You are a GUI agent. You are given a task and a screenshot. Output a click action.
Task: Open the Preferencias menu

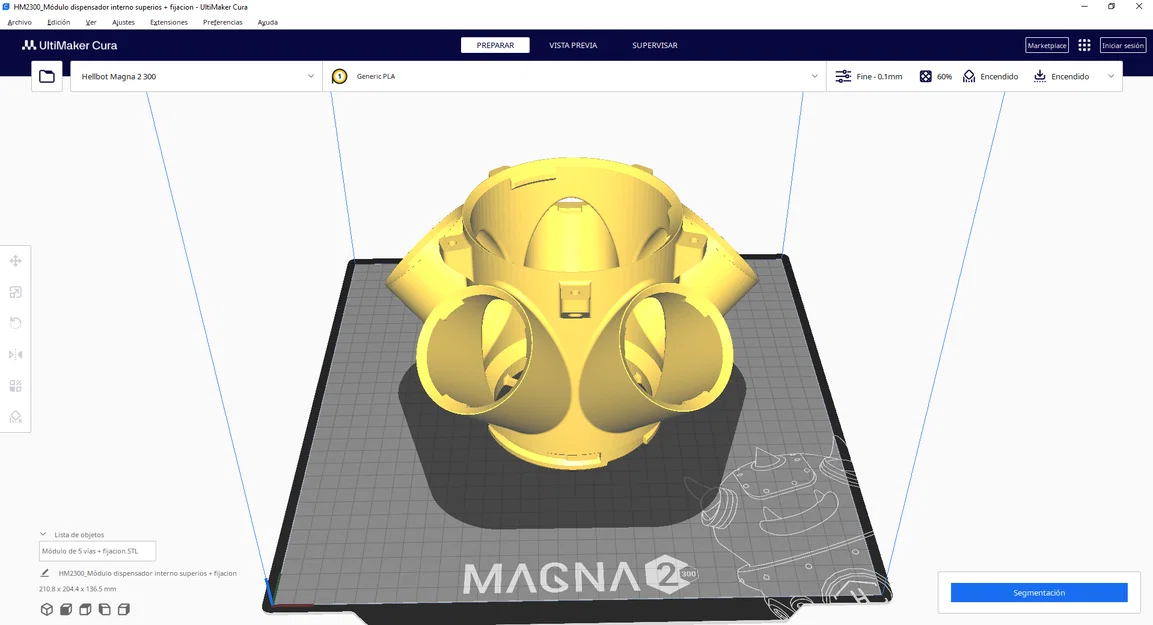[223, 22]
